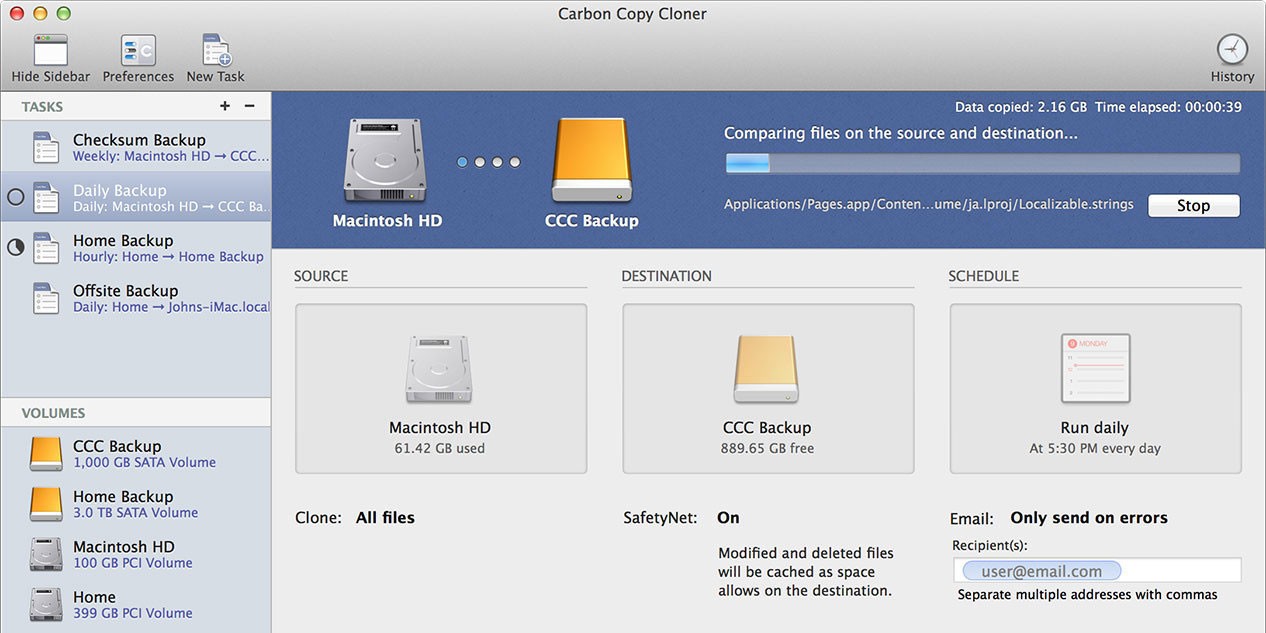Click the CCC Backup icon in blue header
The height and width of the screenshot is (633, 1266).
click(x=591, y=162)
